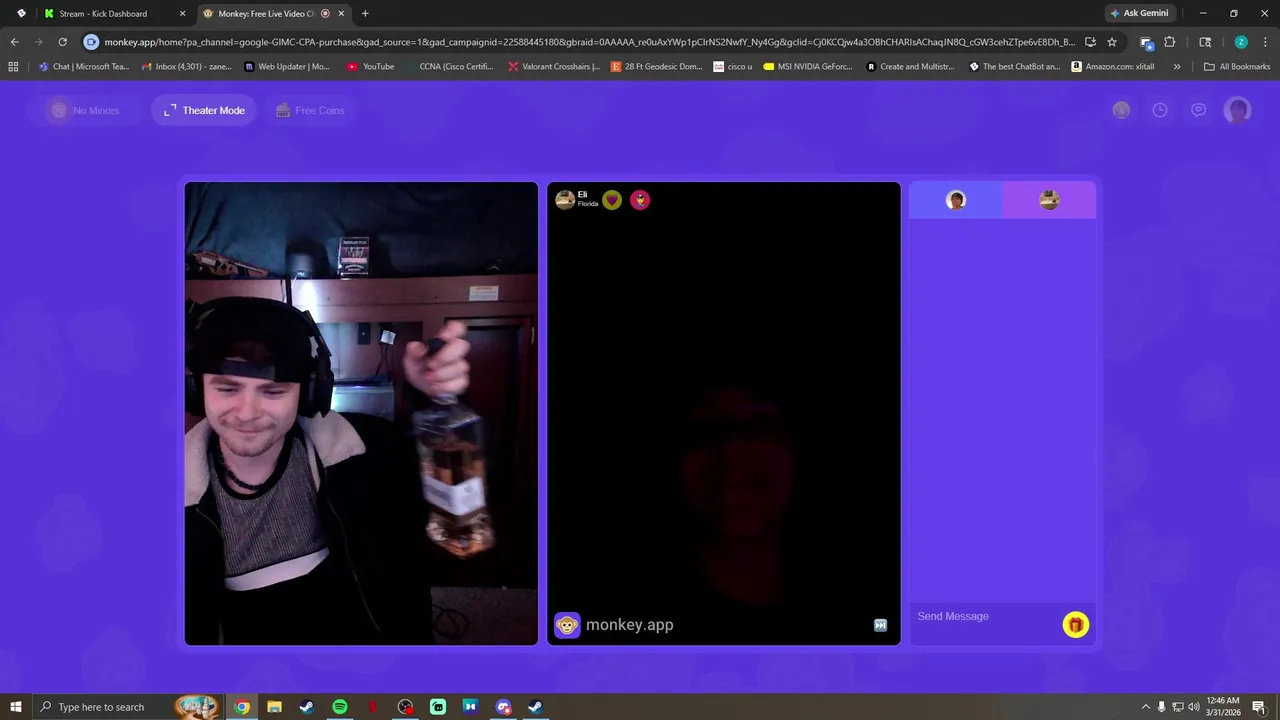The image size is (1280, 720).
Task: Open Spotify from the taskbar
Action: point(339,707)
